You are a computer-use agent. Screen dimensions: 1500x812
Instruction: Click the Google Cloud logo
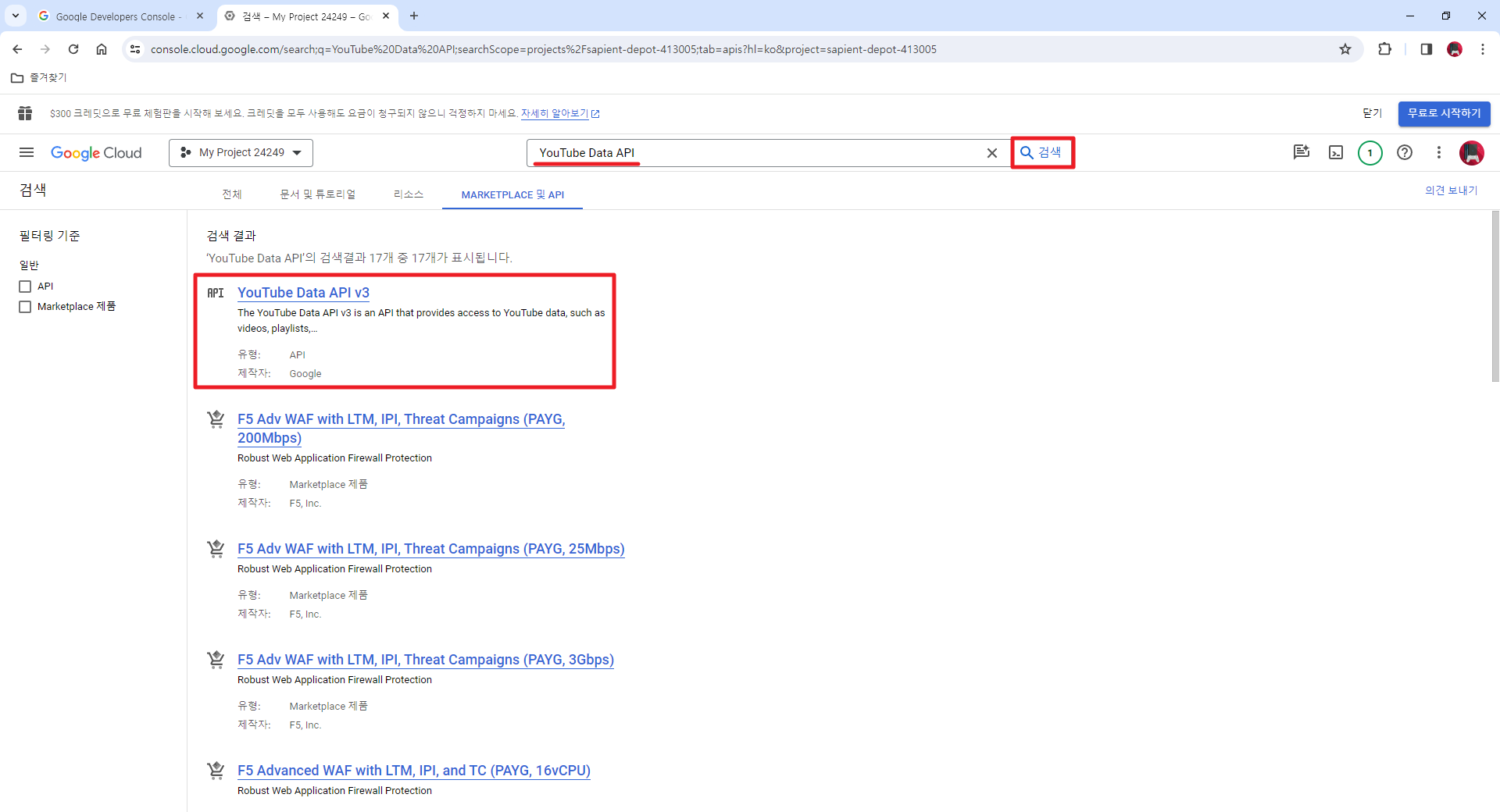(x=96, y=152)
